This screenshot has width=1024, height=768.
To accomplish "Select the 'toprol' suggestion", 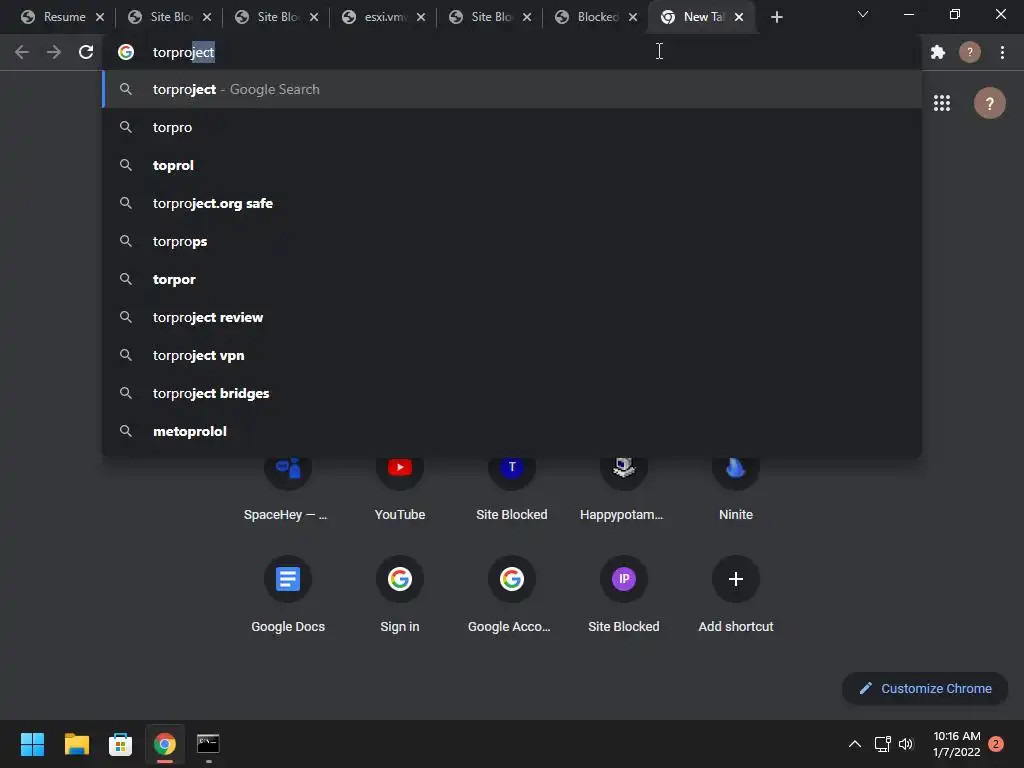I will tap(512, 165).
